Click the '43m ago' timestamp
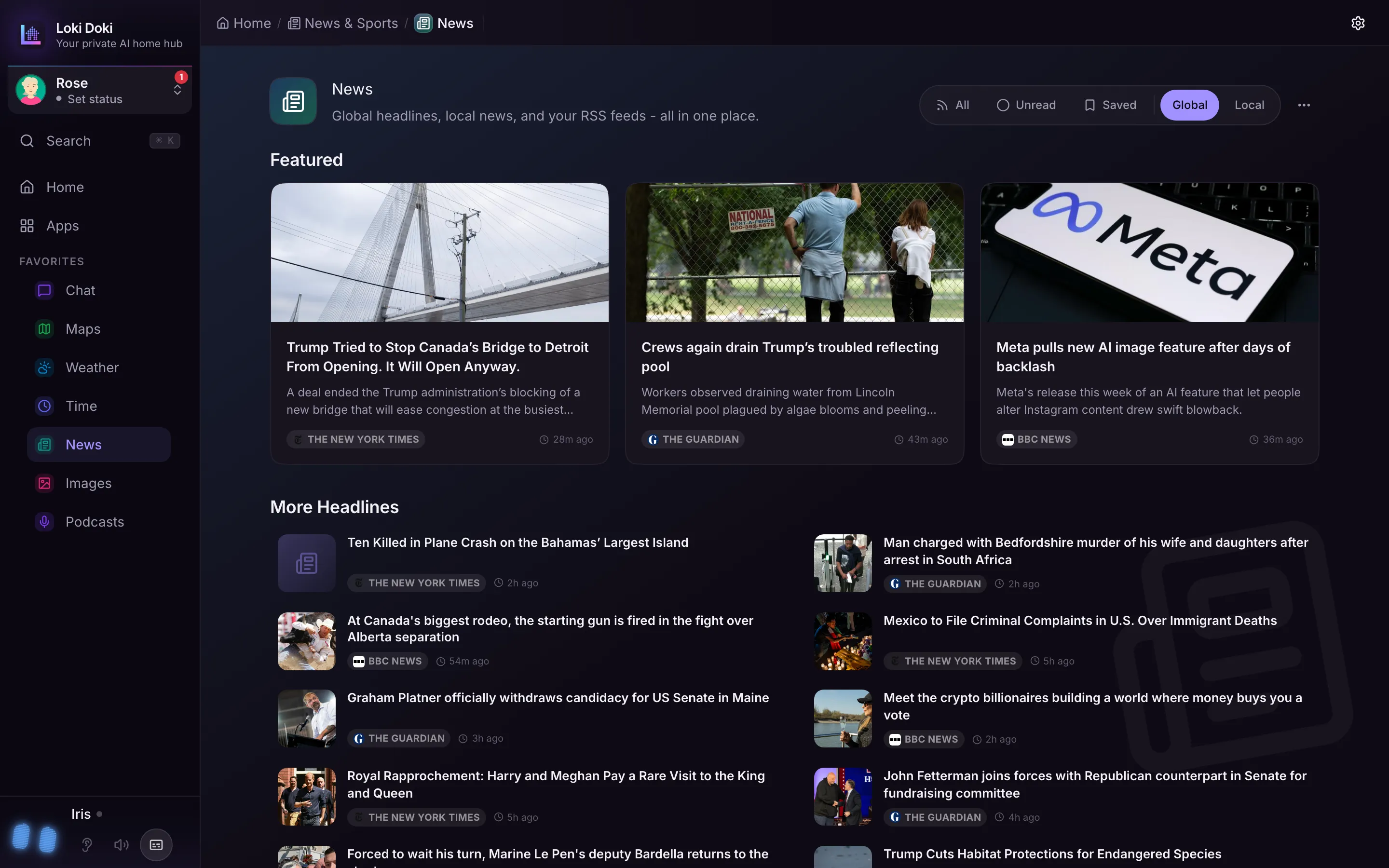 921,439
